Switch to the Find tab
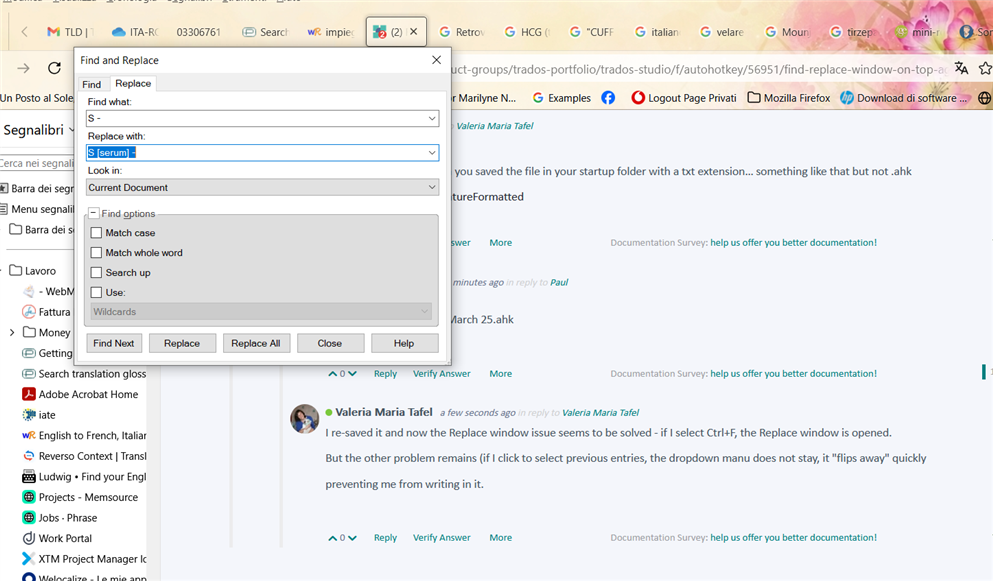The width and height of the screenshot is (993, 581). pos(92,83)
